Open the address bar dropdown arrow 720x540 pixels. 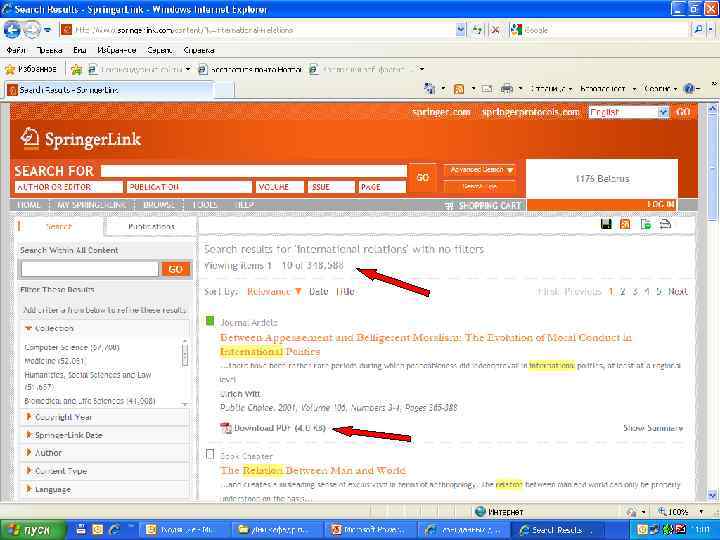coord(461,30)
